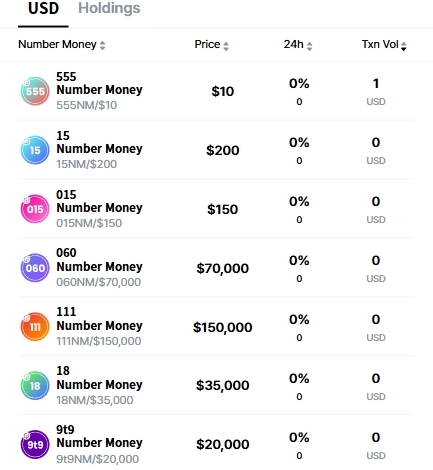This screenshot has width=433, height=470.
Task: Open 9t9NM/$20,000 pair row
Action: [x=216, y=444]
